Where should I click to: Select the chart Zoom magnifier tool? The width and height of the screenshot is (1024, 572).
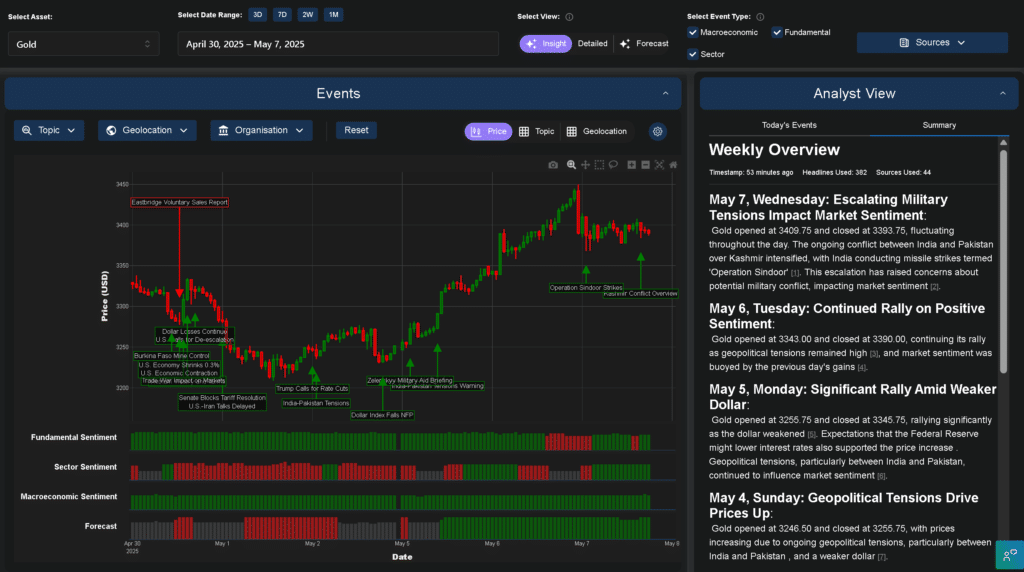(571, 165)
